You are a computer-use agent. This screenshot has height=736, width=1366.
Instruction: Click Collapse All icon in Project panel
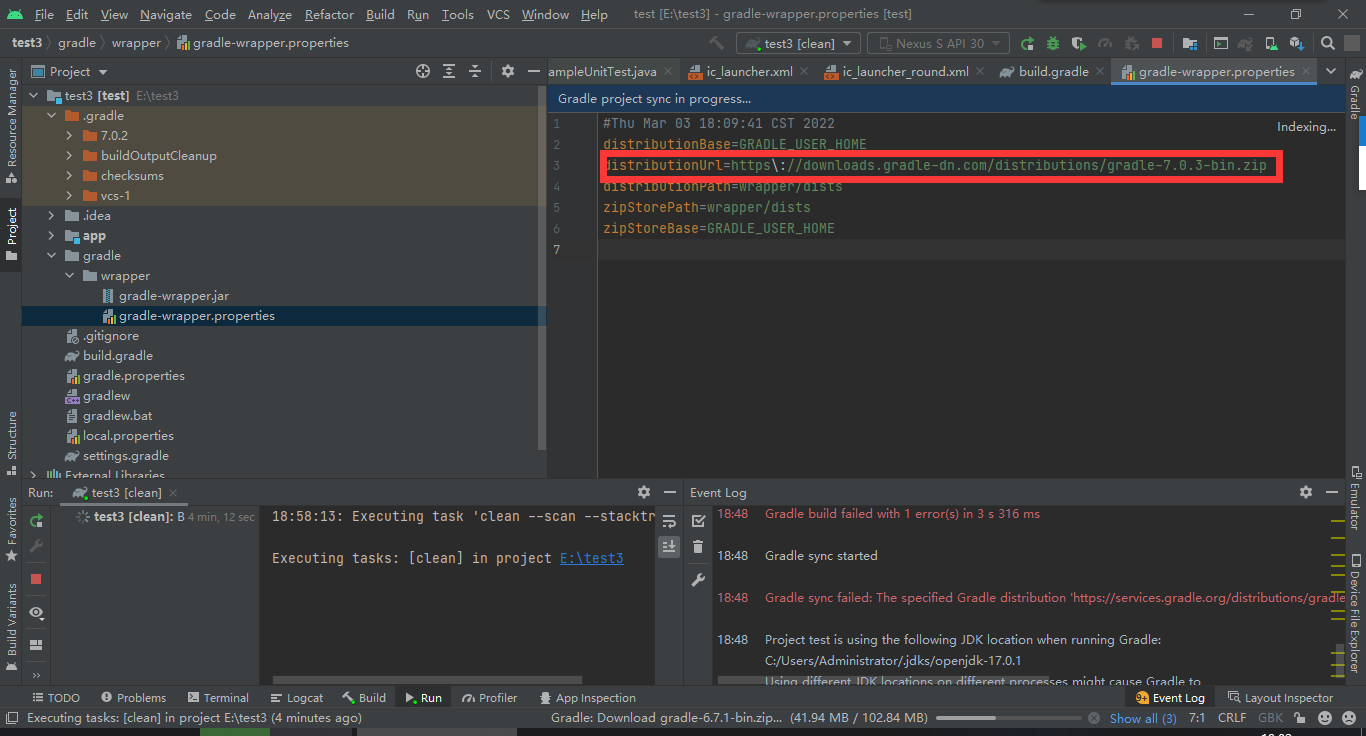[475, 71]
